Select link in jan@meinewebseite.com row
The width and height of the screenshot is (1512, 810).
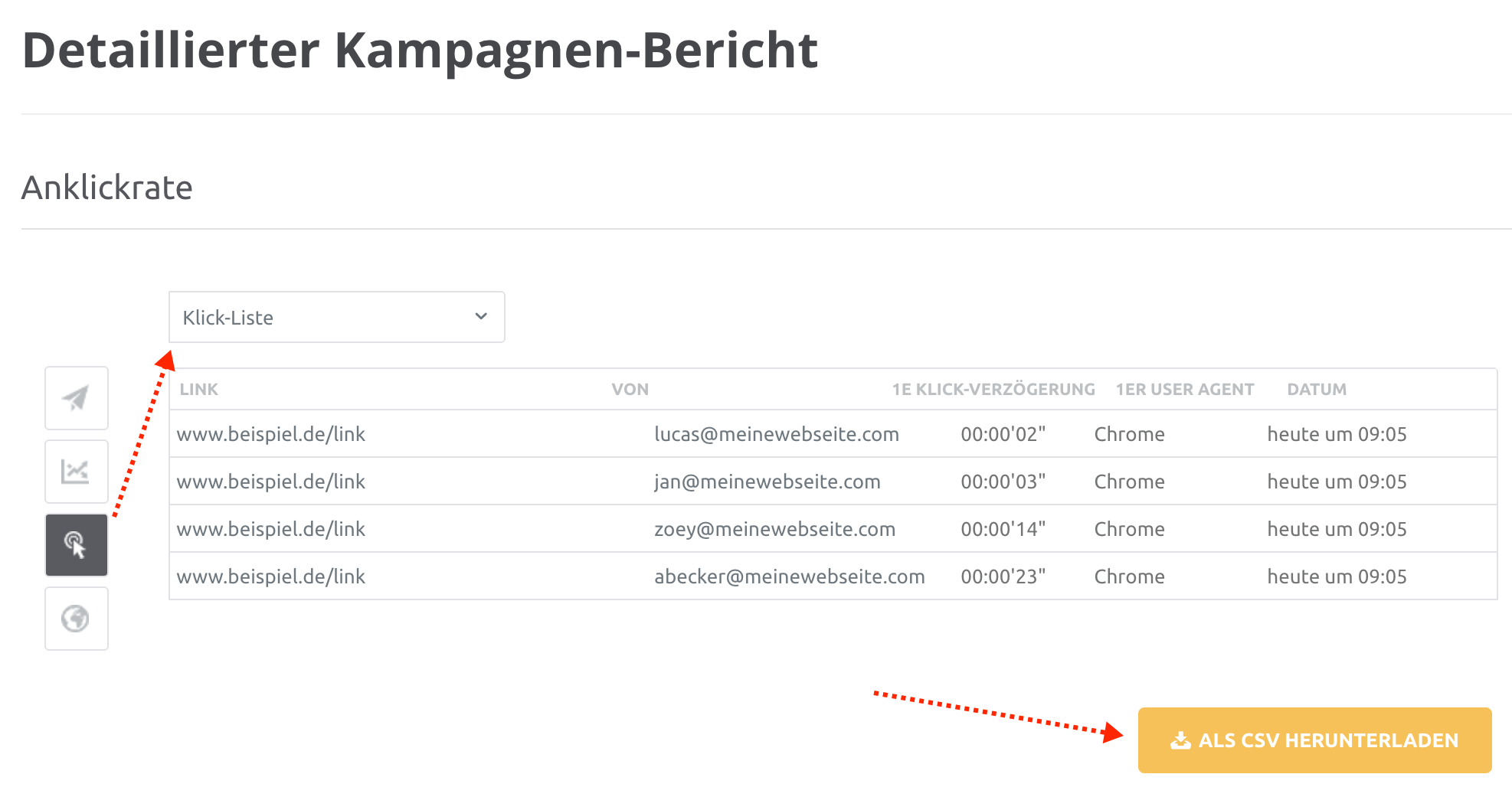(271, 482)
